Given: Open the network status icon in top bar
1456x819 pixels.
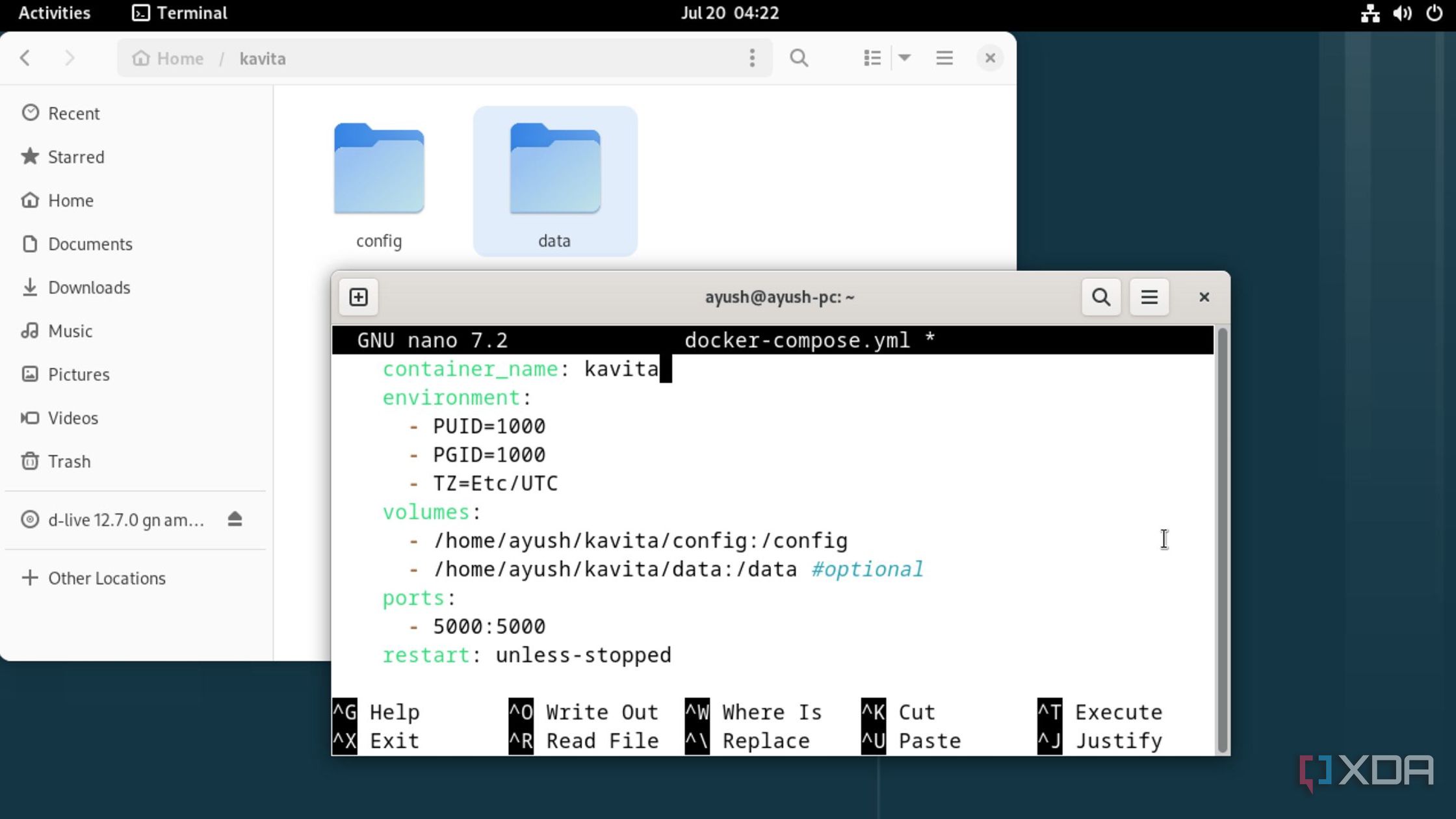Looking at the screenshot, I should 1370,13.
